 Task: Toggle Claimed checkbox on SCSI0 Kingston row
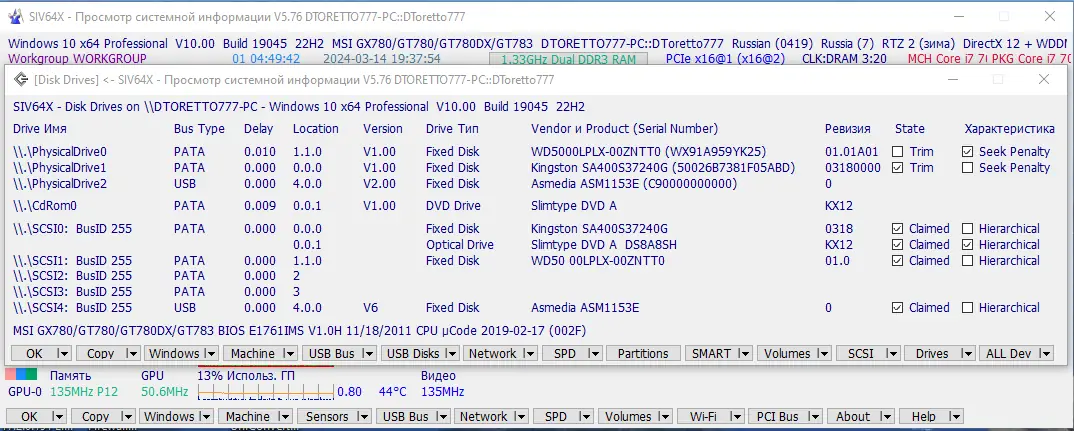coord(898,229)
